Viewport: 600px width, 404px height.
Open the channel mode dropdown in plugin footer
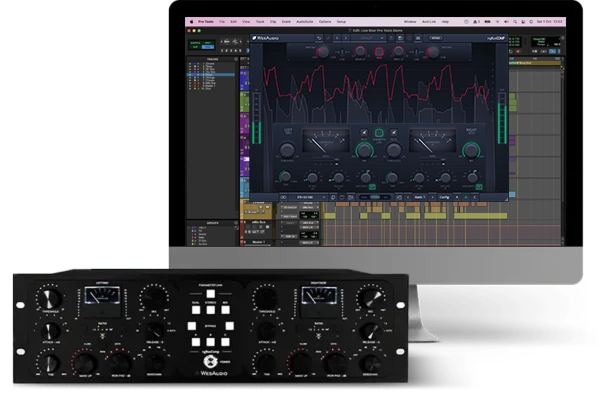coord(309,197)
